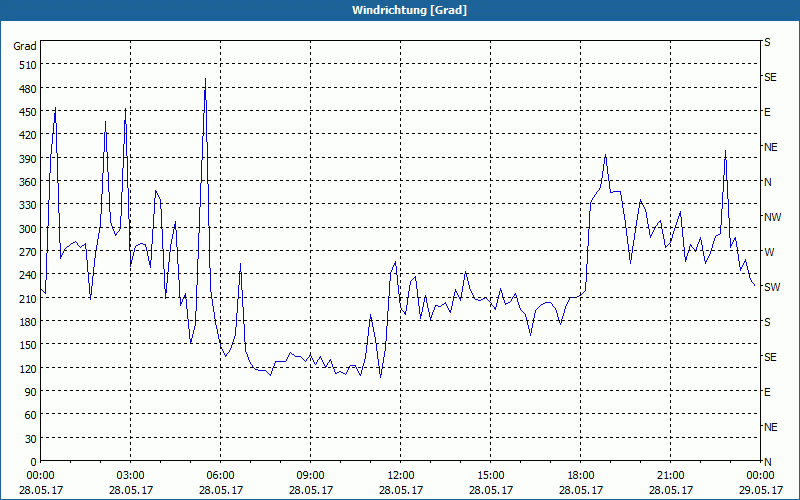Select the 300 degree axis label
The height and width of the screenshot is (500, 800).
coord(28,229)
